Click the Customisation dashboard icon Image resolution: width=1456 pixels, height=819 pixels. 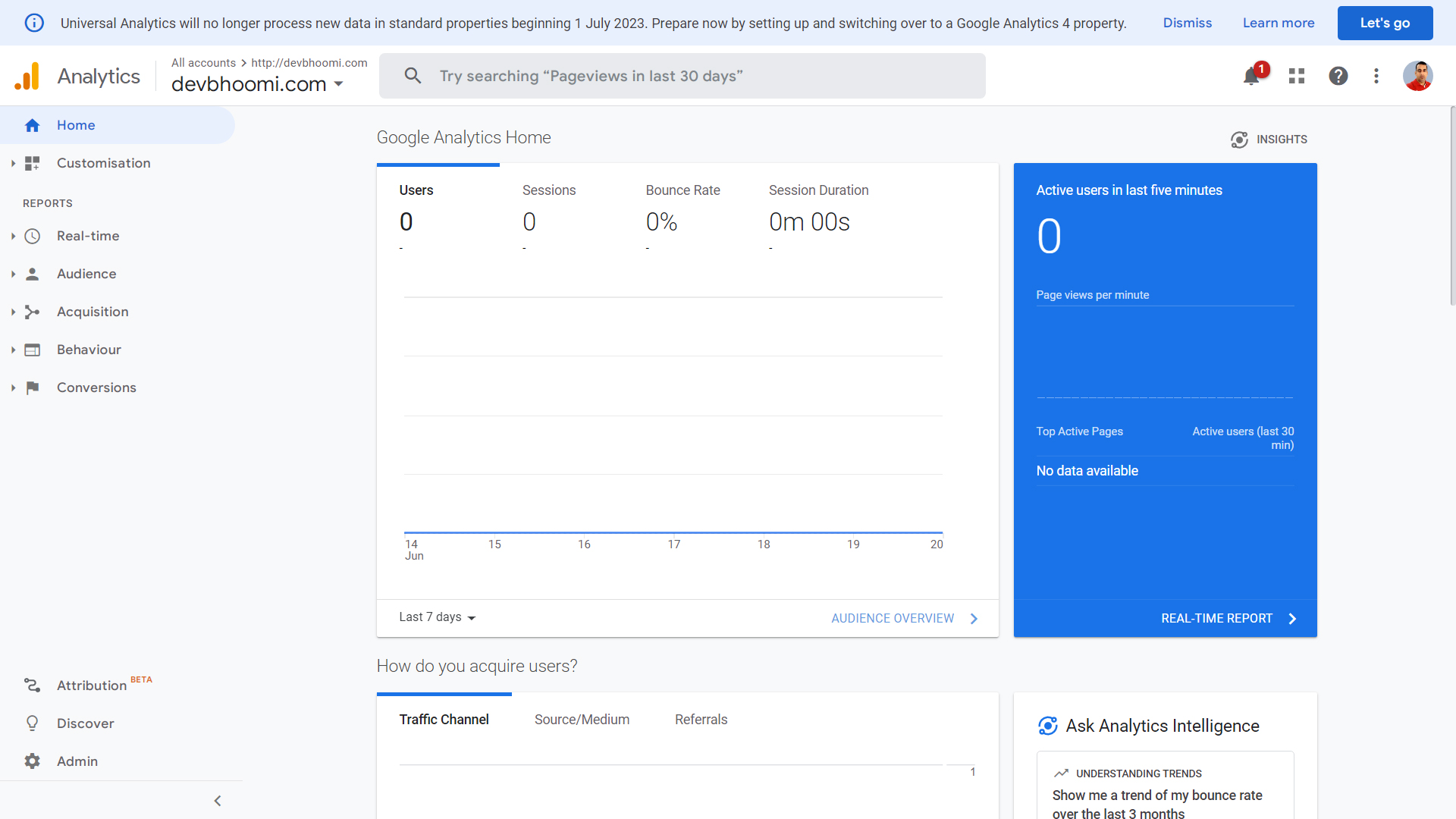pyautogui.click(x=32, y=163)
